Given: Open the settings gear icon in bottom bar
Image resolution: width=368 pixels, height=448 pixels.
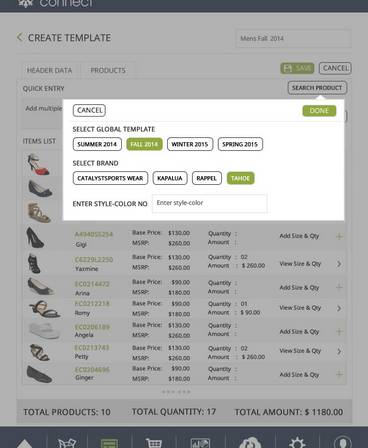Looking at the screenshot, I should click(x=297, y=443).
